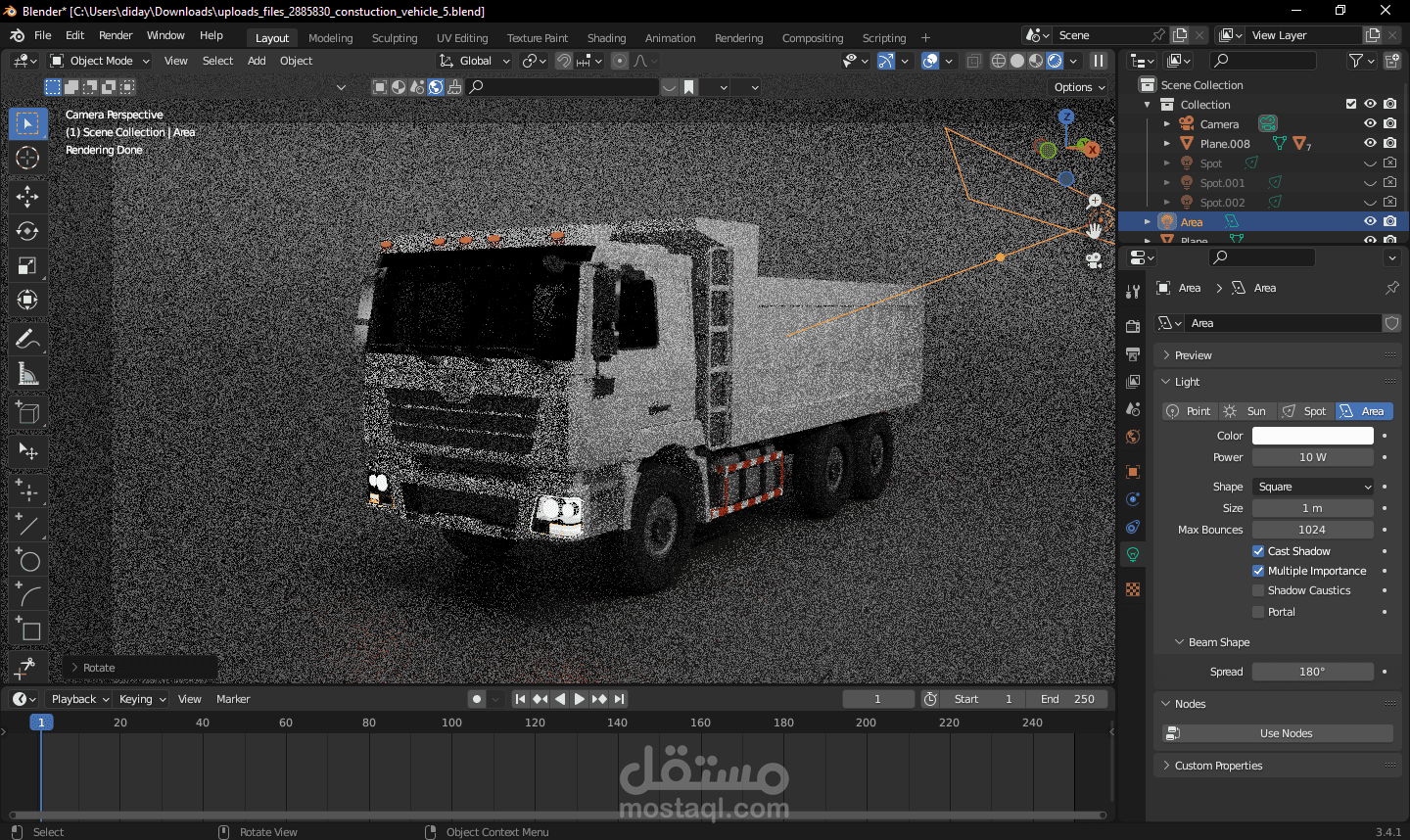The width and height of the screenshot is (1410, 840).
Task: Open the Tool properties tab
Action: (1133, 291)
